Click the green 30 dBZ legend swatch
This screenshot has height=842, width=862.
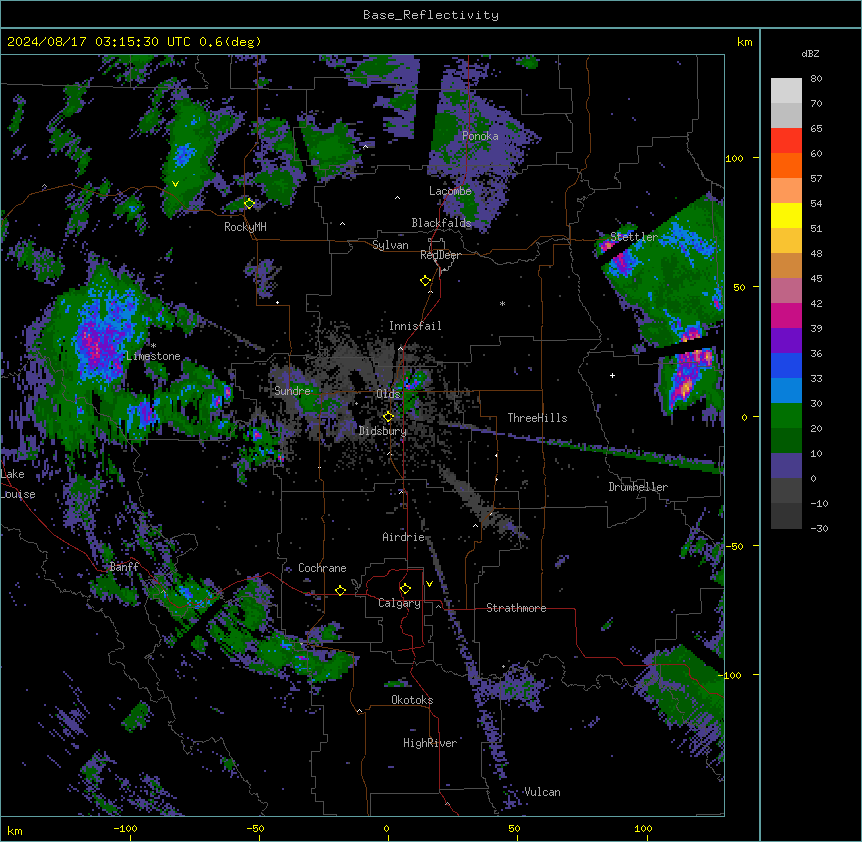coord(786,416)
